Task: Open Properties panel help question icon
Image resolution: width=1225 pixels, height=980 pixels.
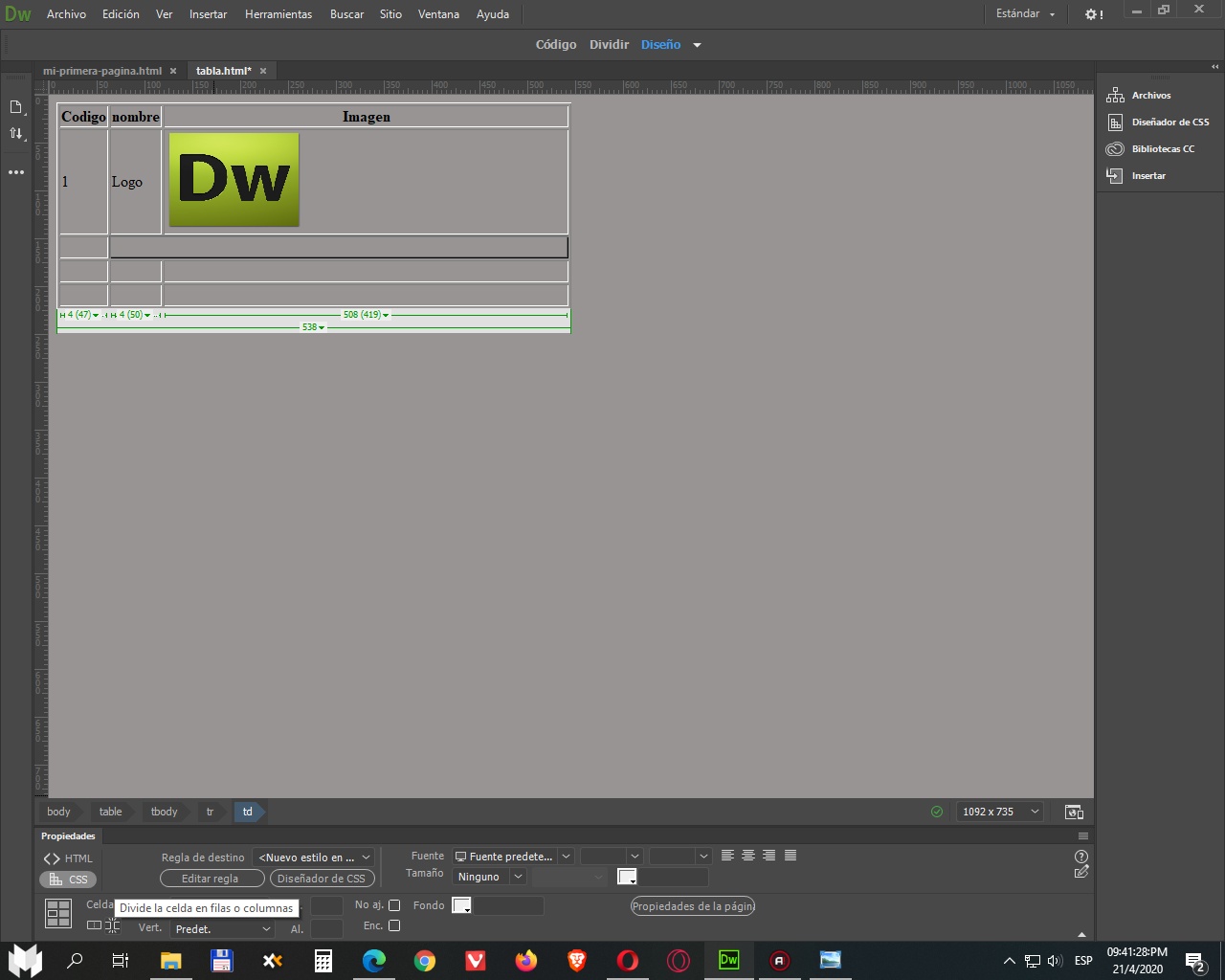Action: tap(1081, 857)
